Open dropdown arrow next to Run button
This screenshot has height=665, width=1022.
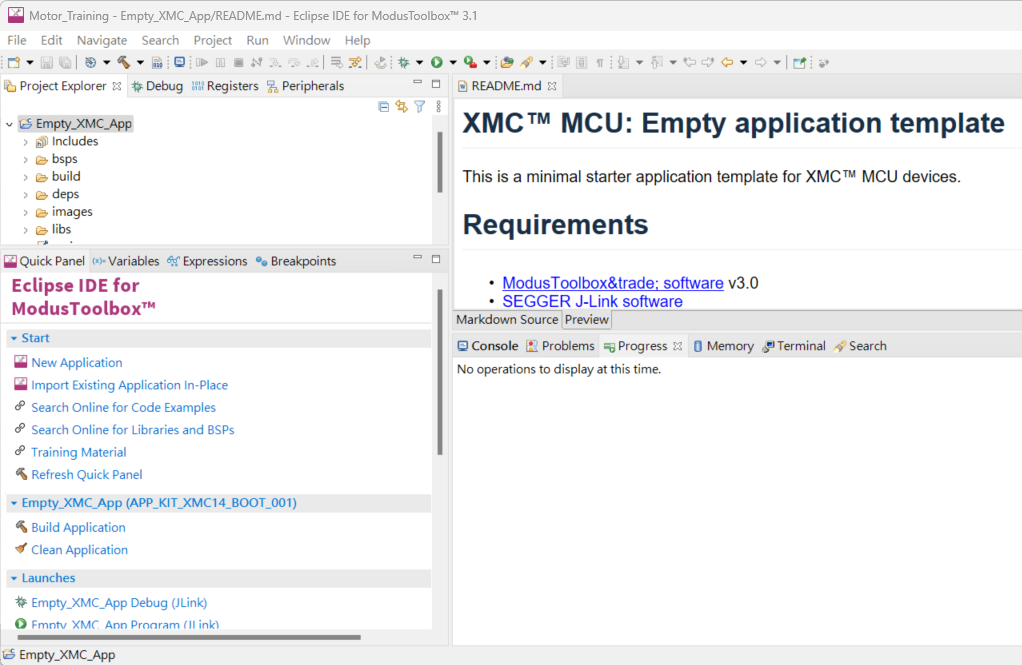[452, 62]
